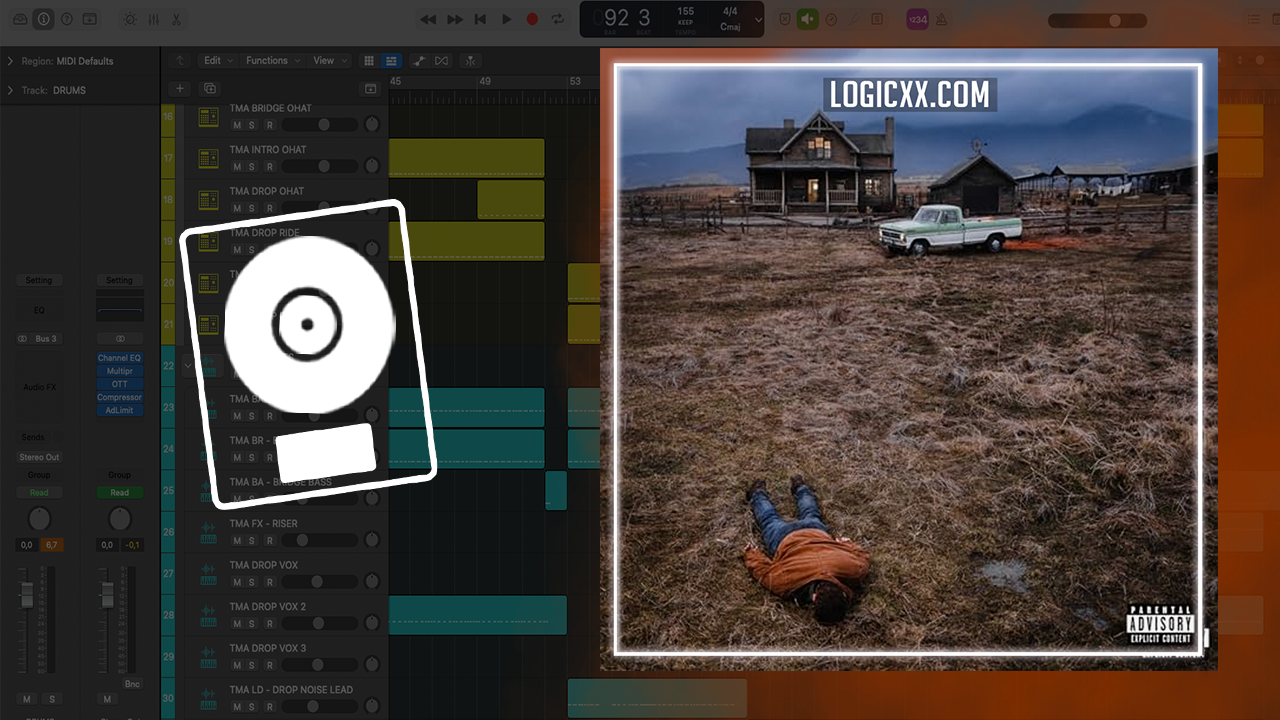Click audio track icon of TMA FX - RISER
Image resolution: width=1280 pixels, height=720 pixels.
pyautogui.click(x=208, y=532)
